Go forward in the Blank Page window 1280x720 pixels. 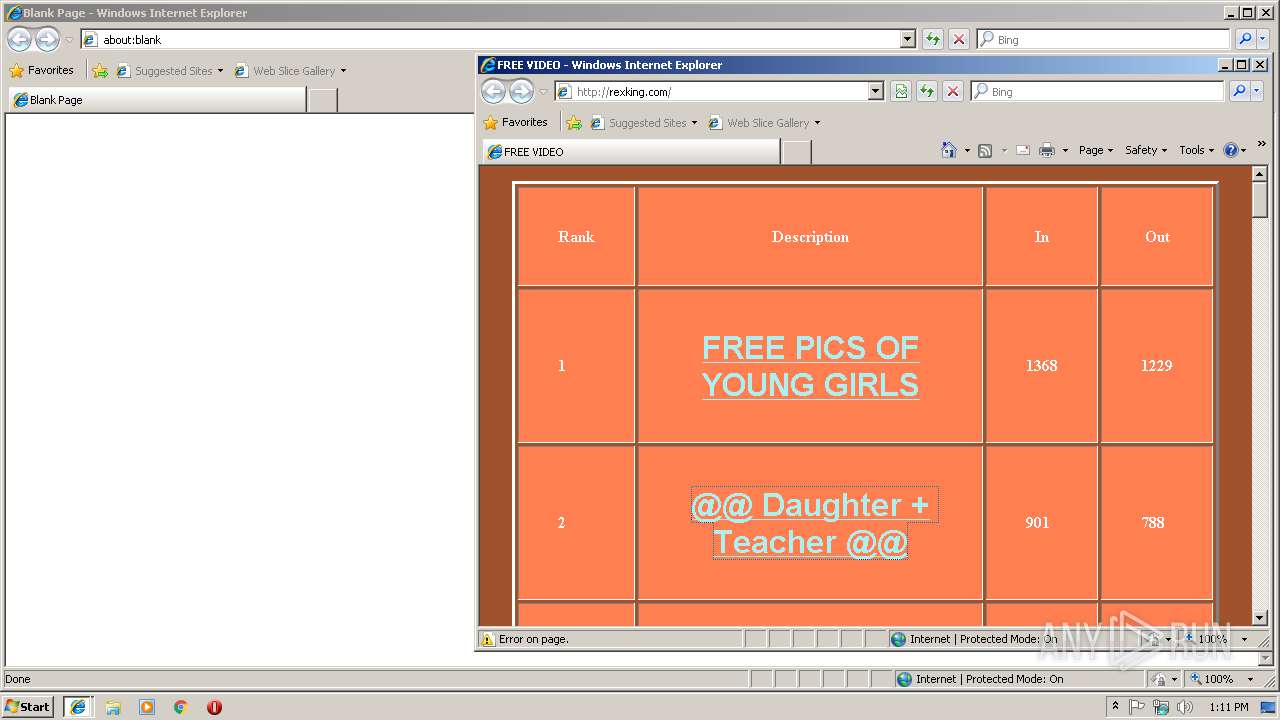47,39
